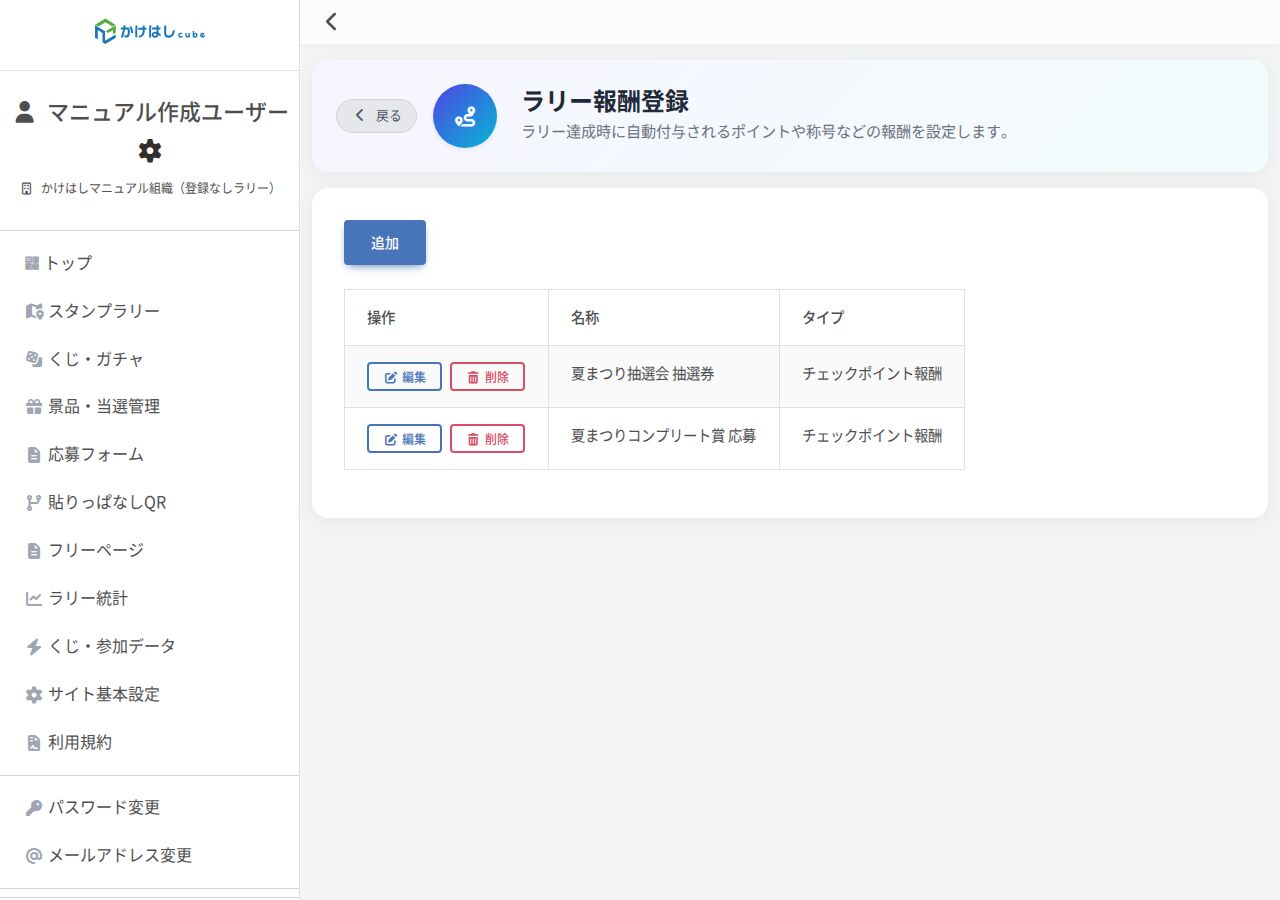This screenshot has width=1280, height=900.
Task: Click the ラリー統計 chart icon
Action: tap(34, 599)
